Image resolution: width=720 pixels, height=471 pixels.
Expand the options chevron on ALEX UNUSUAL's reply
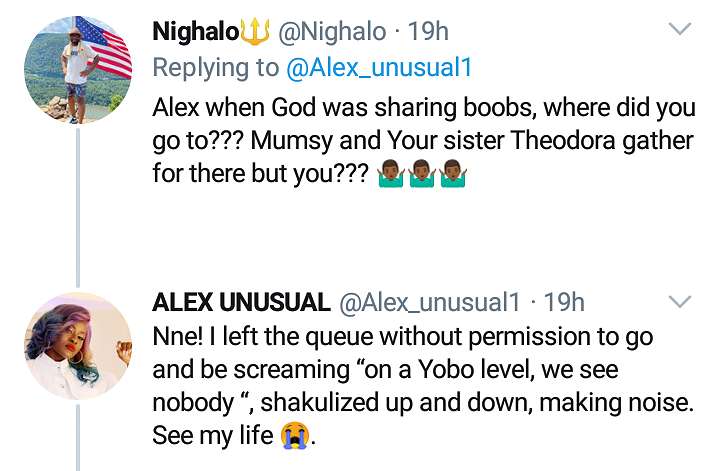[x=679, y=301]
